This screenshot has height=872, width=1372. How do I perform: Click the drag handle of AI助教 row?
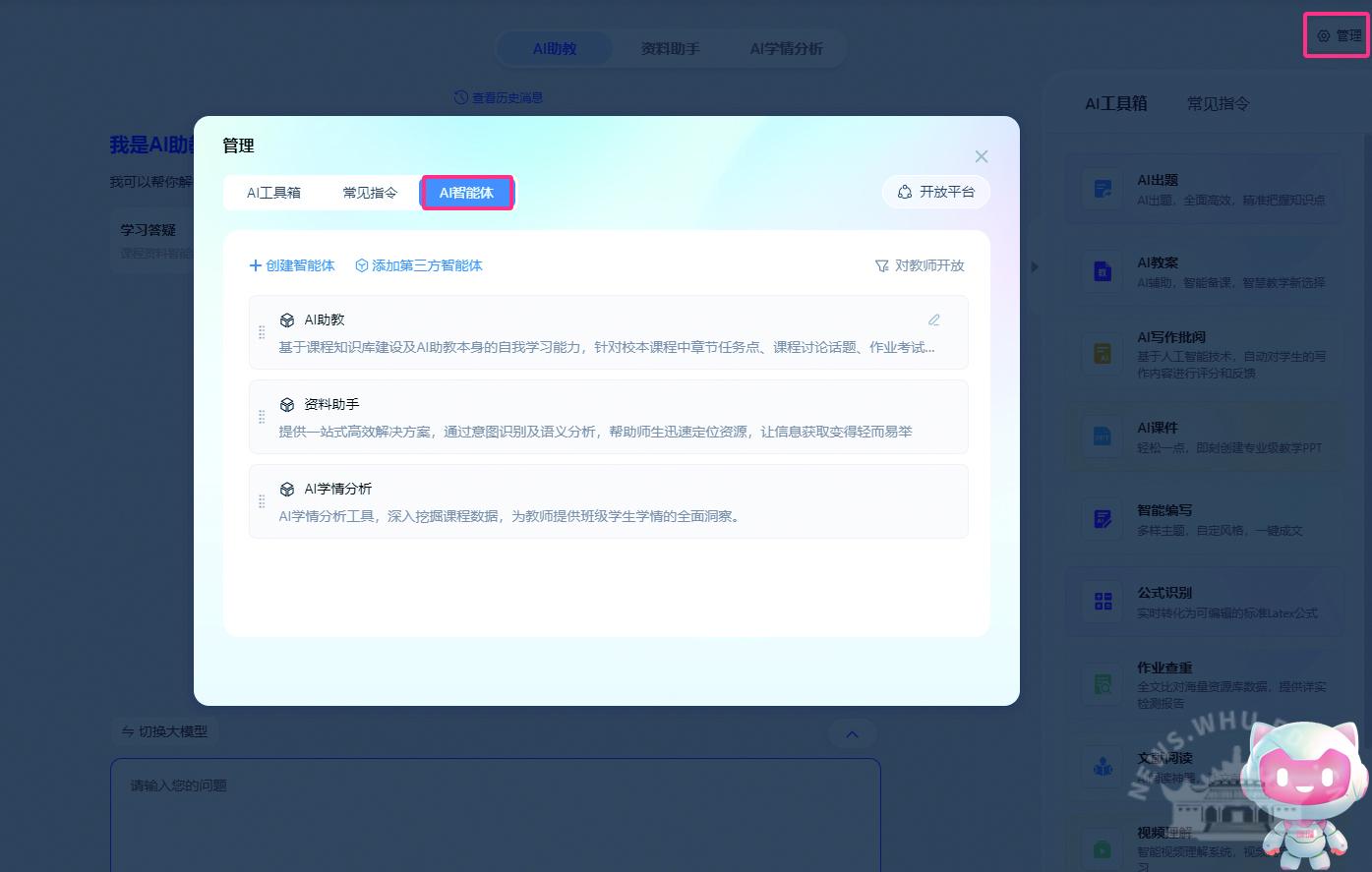262,332
